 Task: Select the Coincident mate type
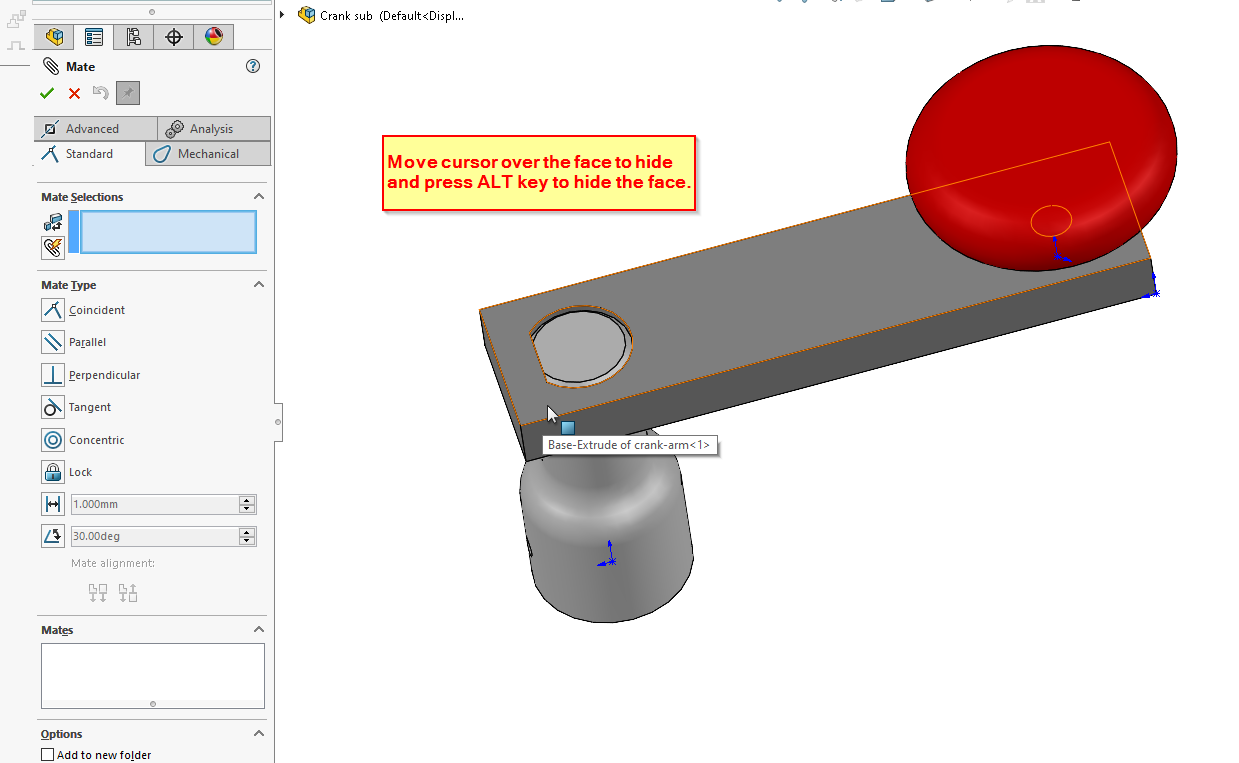tap(53, 310)
